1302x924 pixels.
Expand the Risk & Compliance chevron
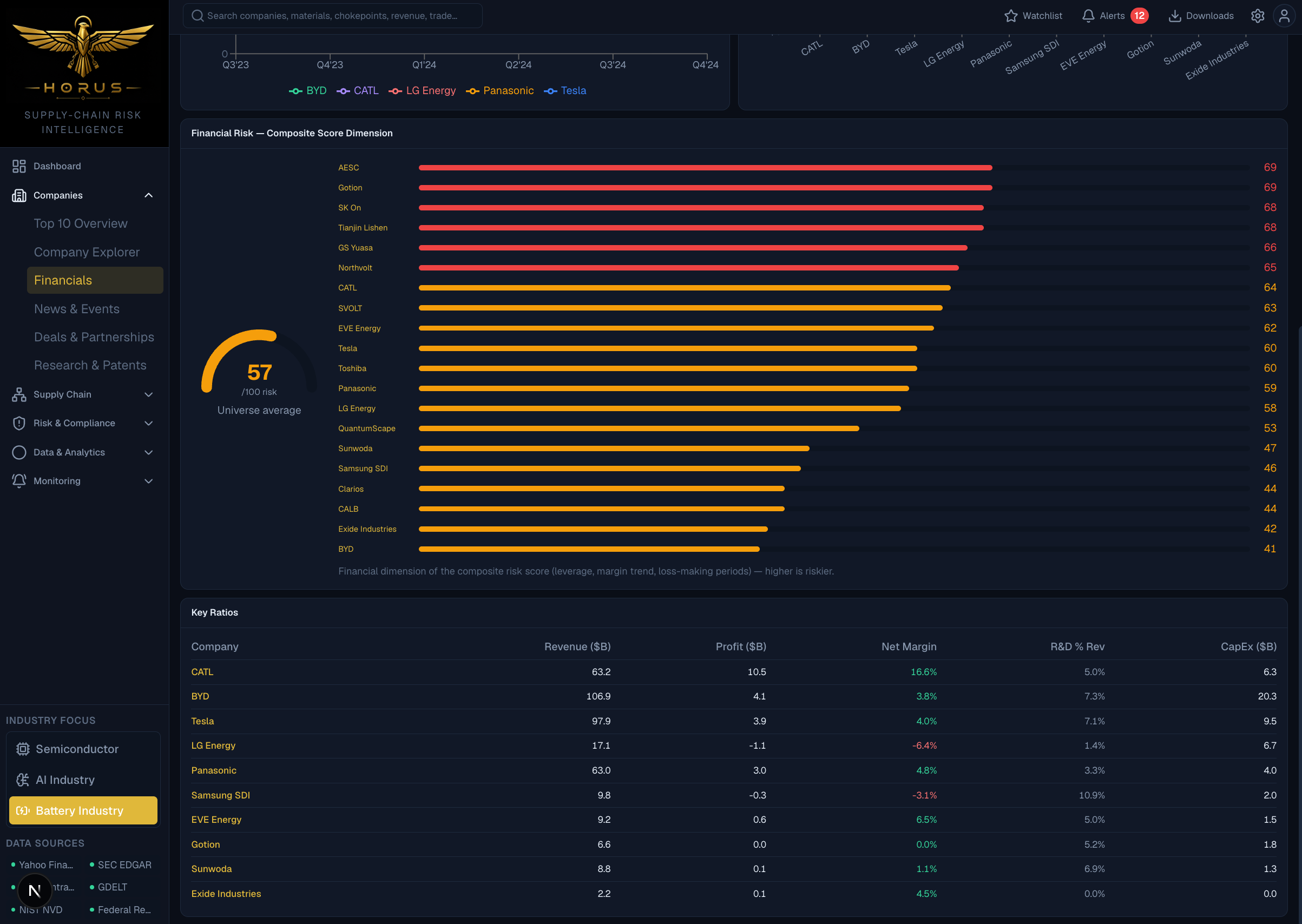(148, 423)
